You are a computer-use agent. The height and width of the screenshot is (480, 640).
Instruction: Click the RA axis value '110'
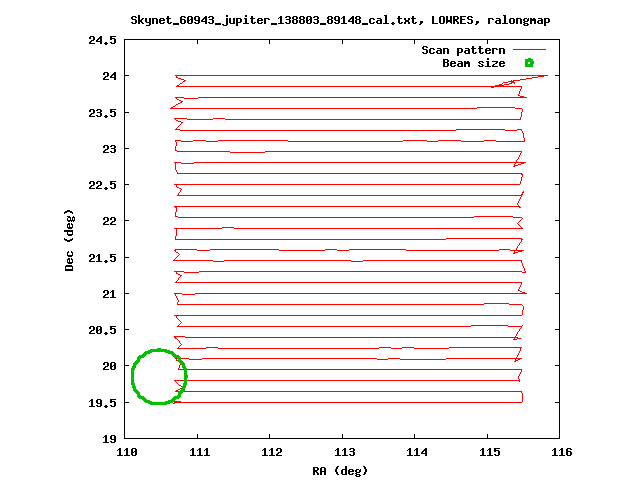[x=127, y=452]
